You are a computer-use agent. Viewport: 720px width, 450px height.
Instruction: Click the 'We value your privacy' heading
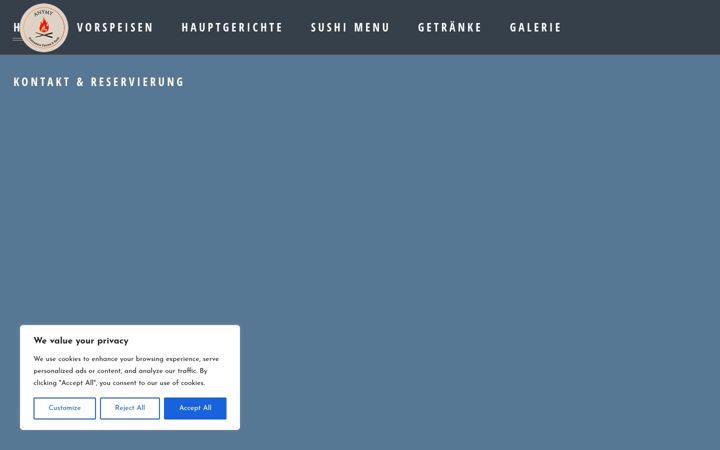81,341
